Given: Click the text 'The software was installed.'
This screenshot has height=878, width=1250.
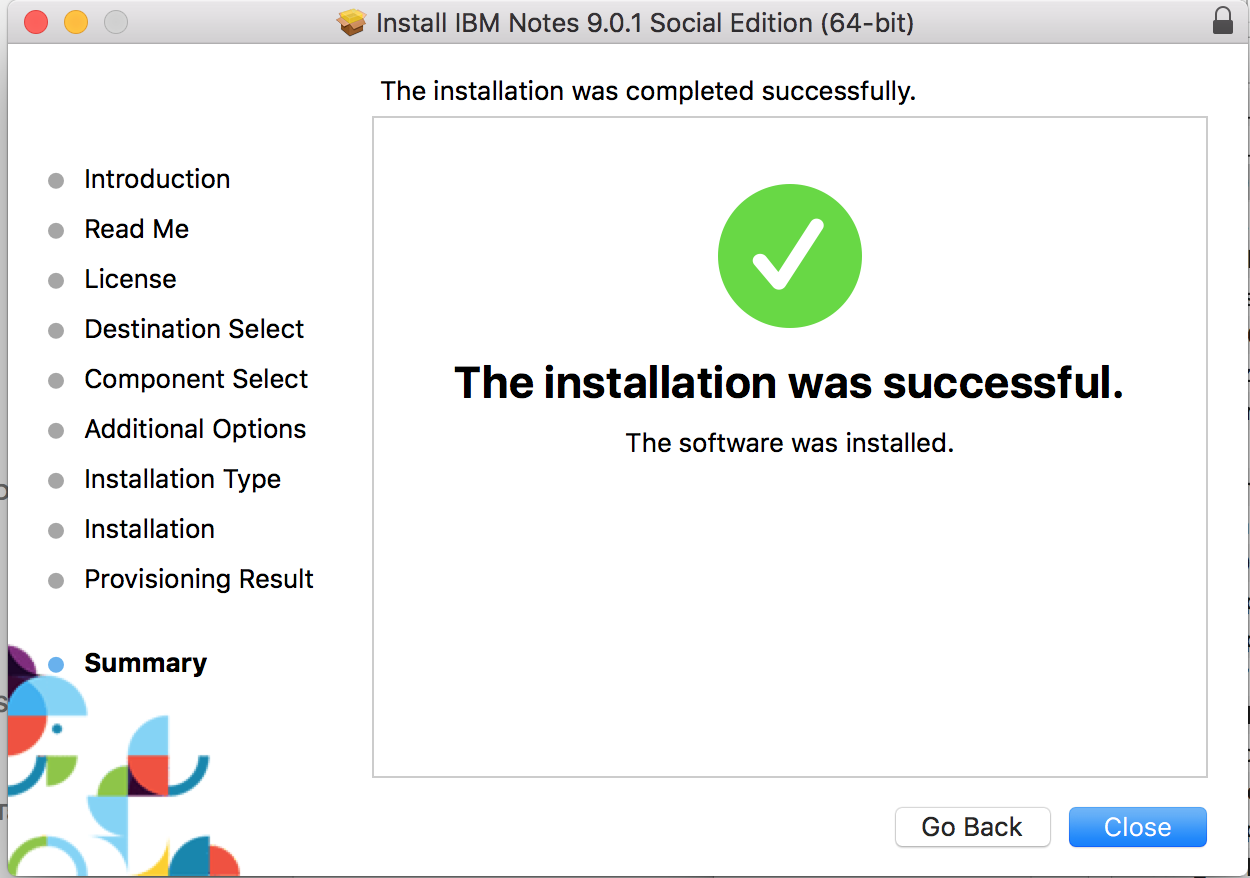Looking at the screenshot, I should tap(790, 442).
